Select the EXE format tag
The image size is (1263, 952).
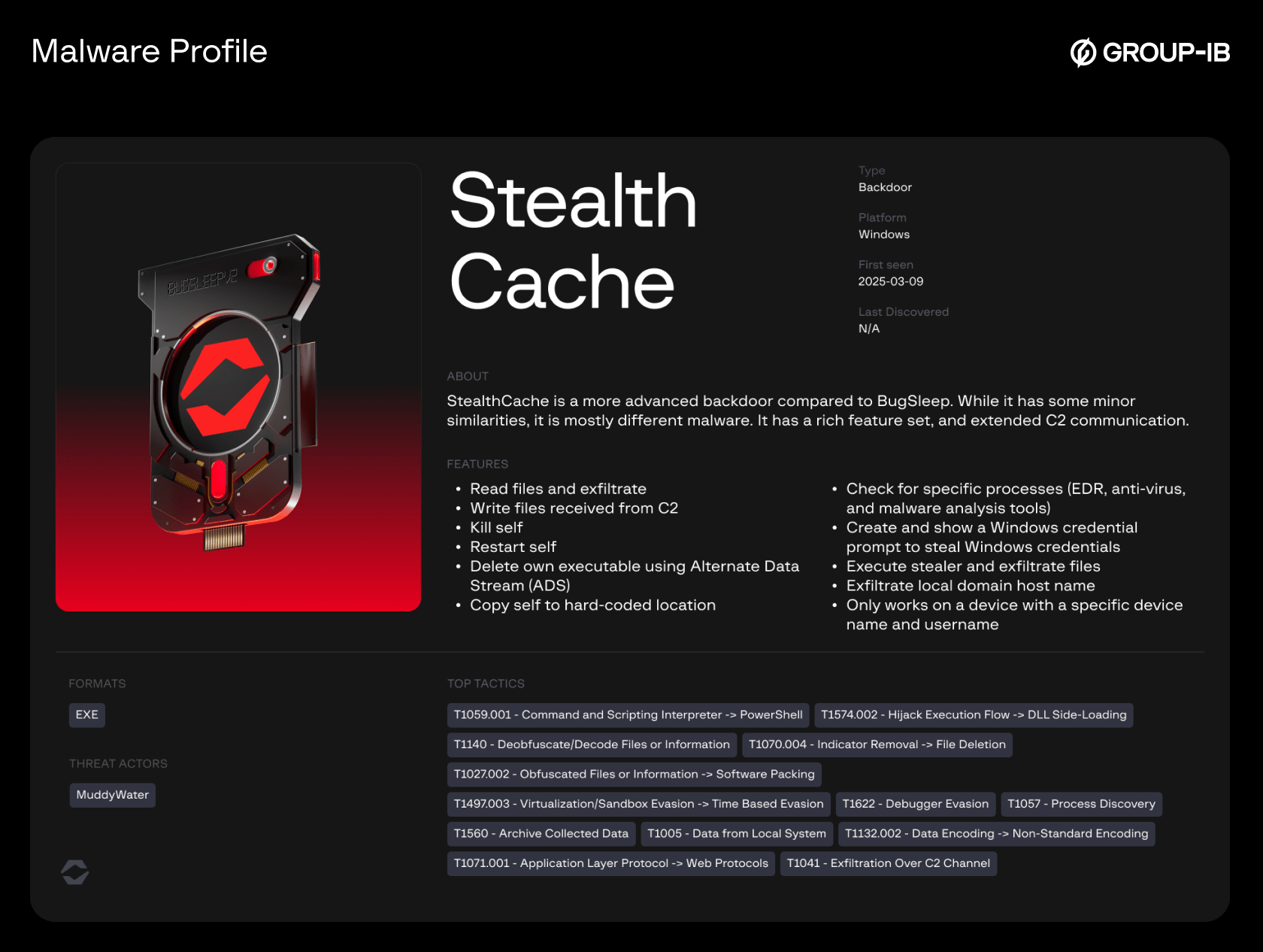coord(86,714)
